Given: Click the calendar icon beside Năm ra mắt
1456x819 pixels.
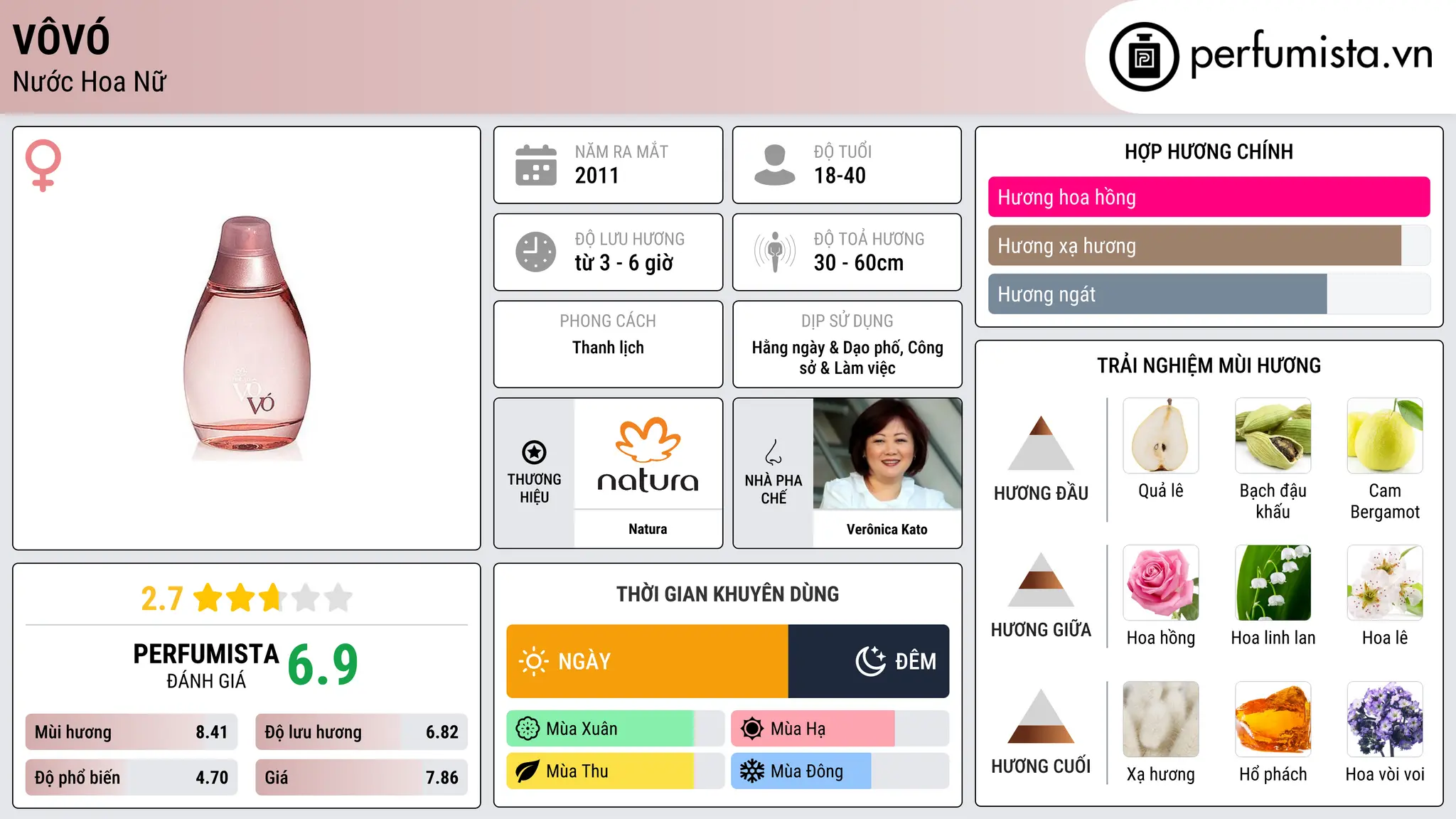Looking at the screenshot, I should [536, 165].
